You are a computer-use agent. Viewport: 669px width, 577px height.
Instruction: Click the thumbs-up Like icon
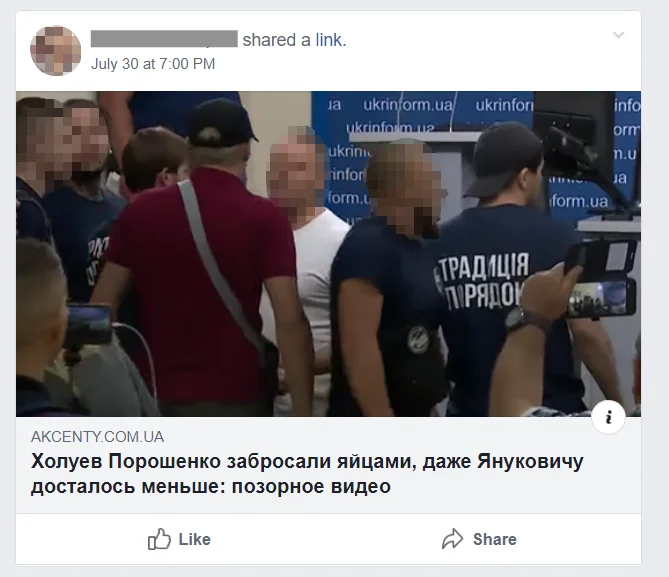[159, 539]
